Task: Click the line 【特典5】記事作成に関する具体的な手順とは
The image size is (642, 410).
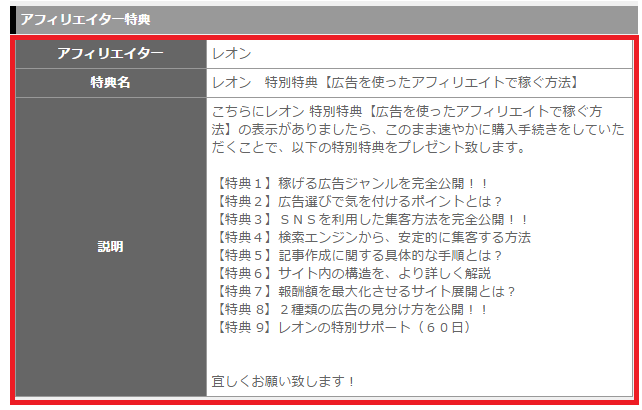Action: pyautogui.click(x=357, y=255)
